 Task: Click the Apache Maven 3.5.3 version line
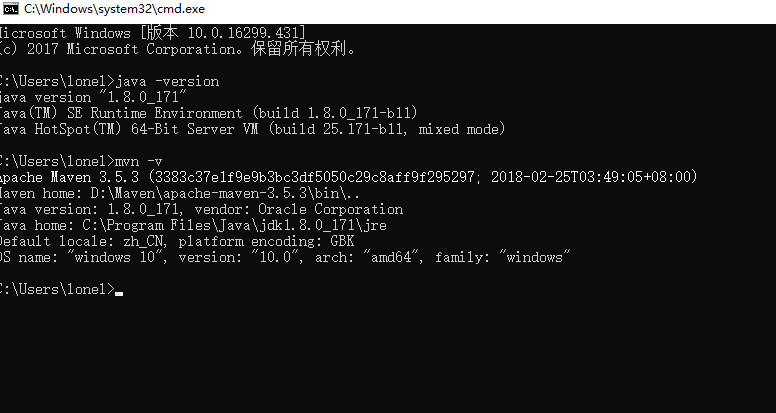click(x=348, y=177)
